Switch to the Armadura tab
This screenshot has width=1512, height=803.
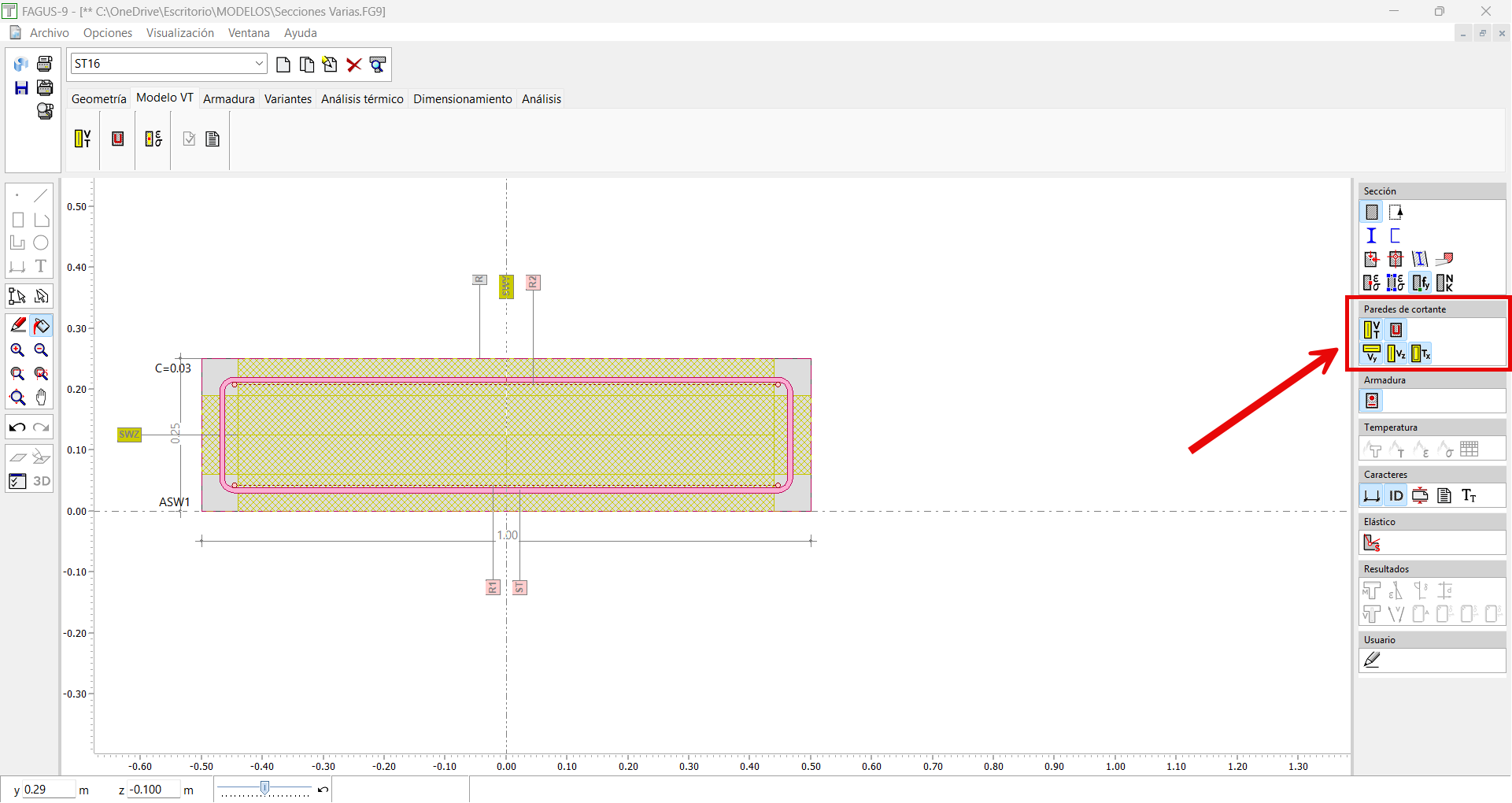coord(228,99)
